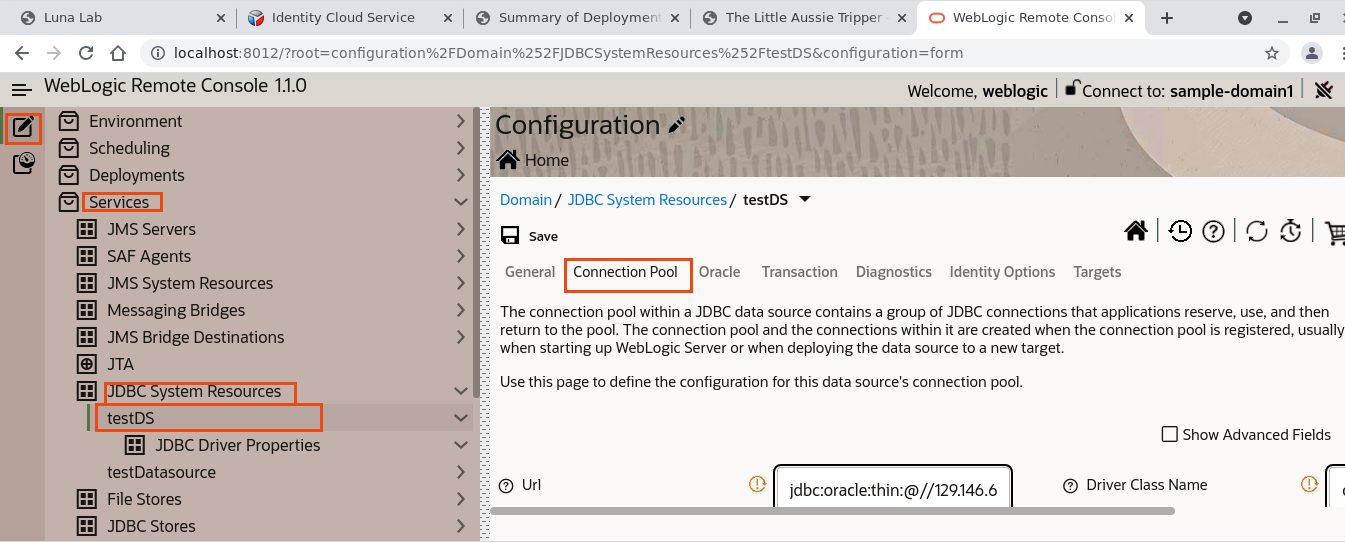This screenshot has height=542, width=1345.
Task: Click the JMS Servers grid icon
Action: 87,229
